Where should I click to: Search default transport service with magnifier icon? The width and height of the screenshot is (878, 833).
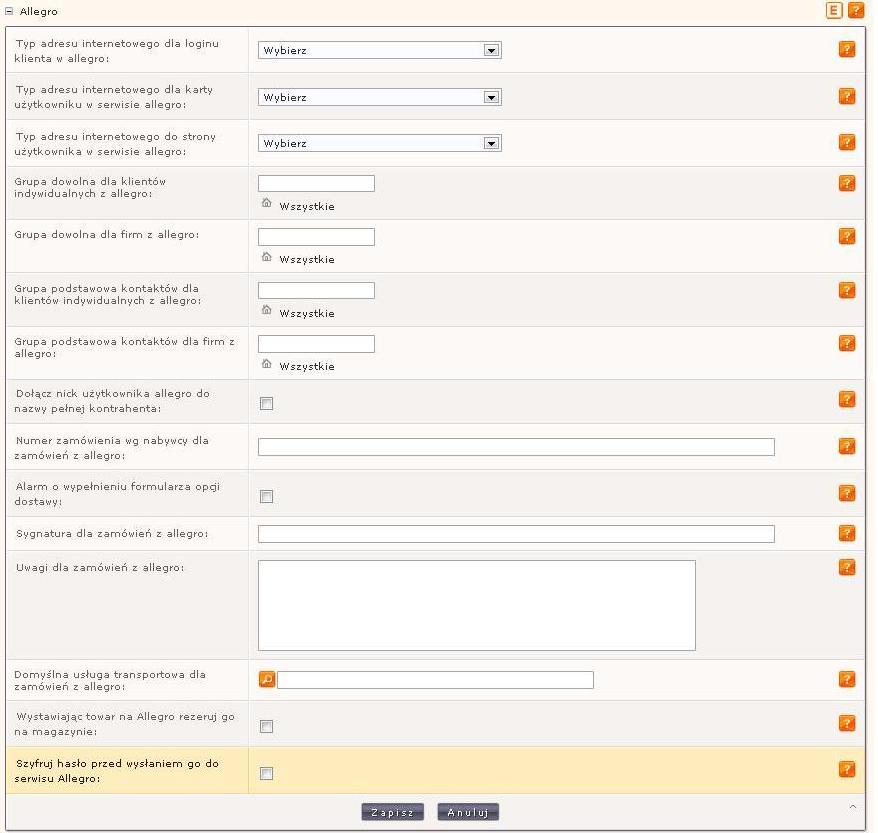coord(267,679)
